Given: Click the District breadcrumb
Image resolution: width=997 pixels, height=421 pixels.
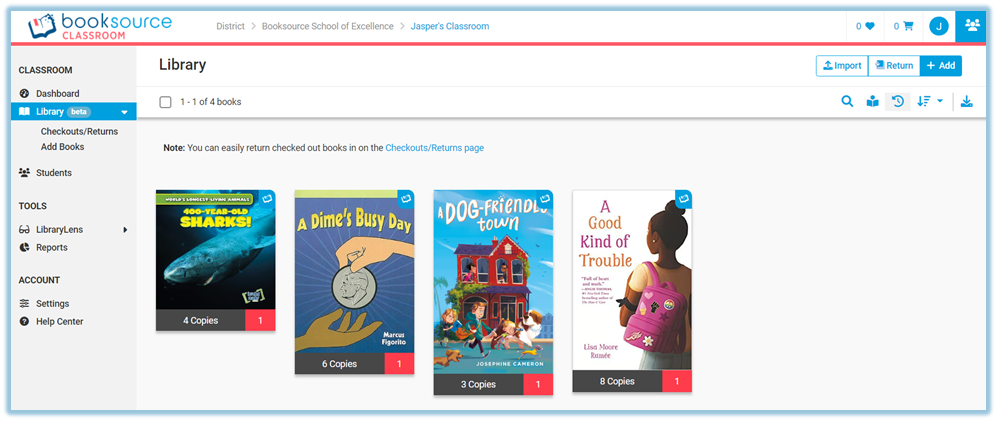Looking at the screenshot, I should pyautogui.click(x=230, y=26).
